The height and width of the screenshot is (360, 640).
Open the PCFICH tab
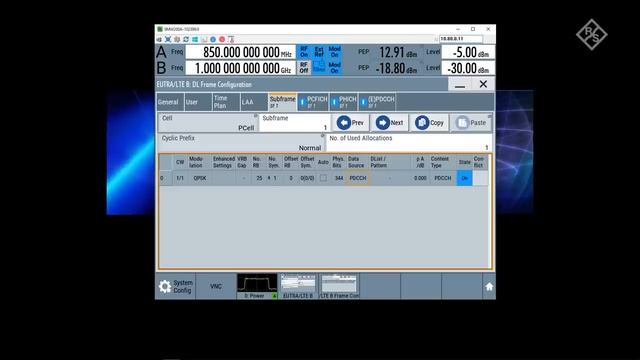point(313,102)
